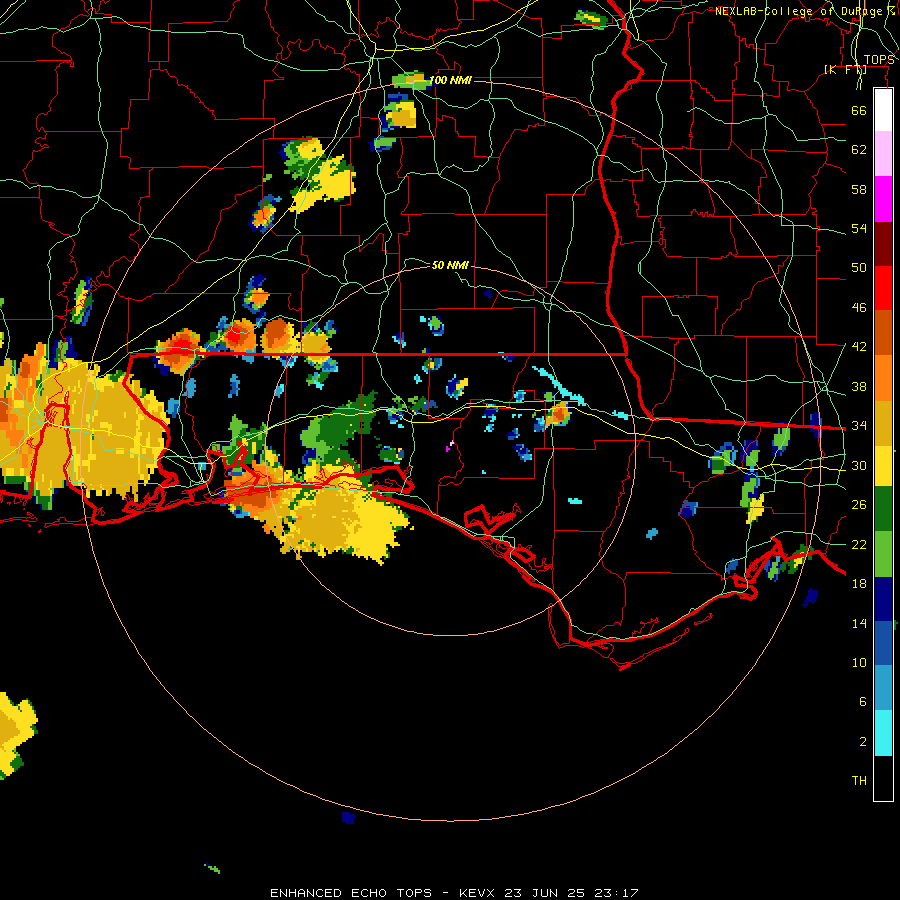Pick the maroon dark red legend swatch
Image resolution: width=900 pixels, height=900 pixels.
pyautogui.click(x=883, y=243)
